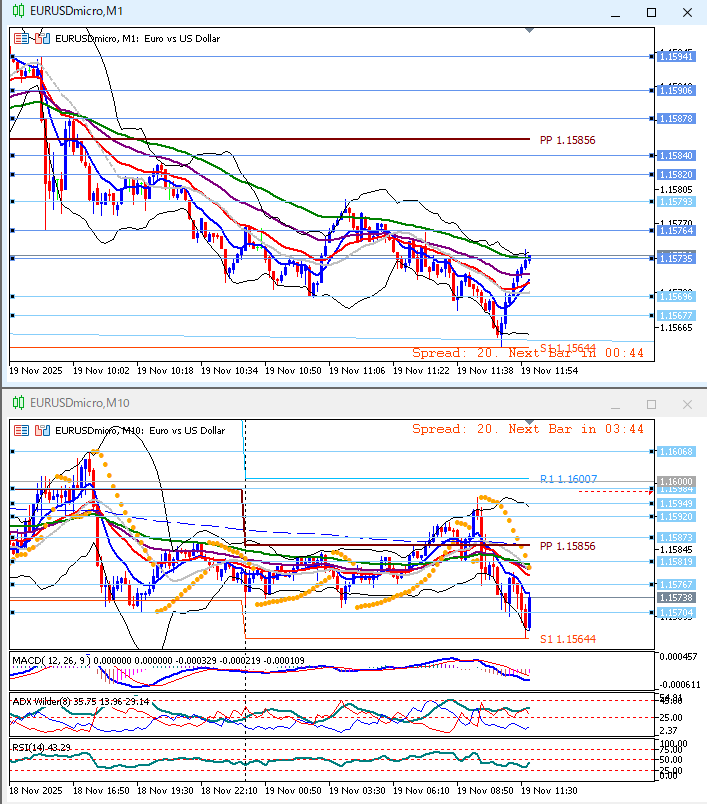Click the gray chart shift triangle atop the M1 chart
This screenshot has width=707, height=804.
[527, 32]
